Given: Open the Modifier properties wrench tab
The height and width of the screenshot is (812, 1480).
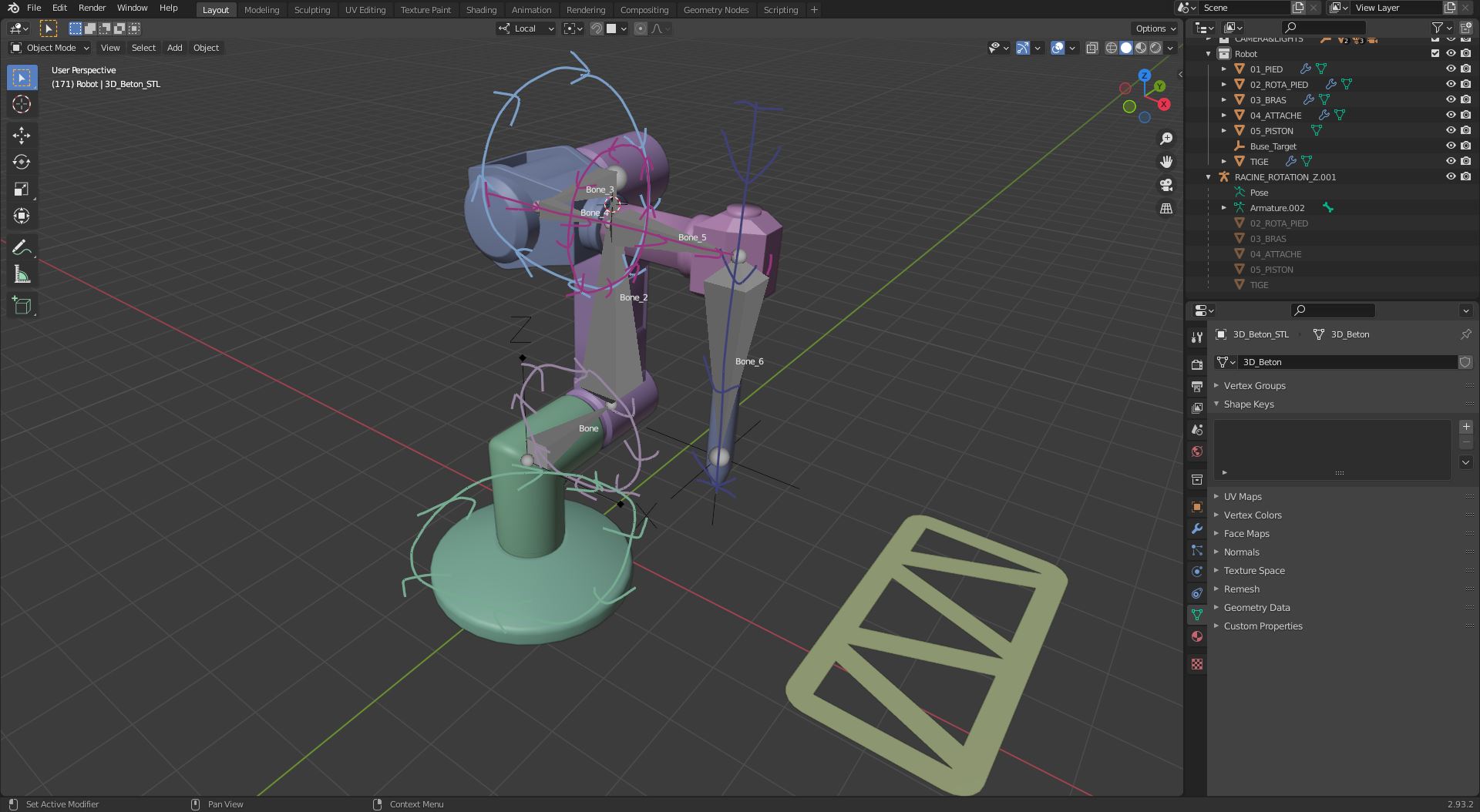Looking at the screenshot, I should pos(1196,528).
